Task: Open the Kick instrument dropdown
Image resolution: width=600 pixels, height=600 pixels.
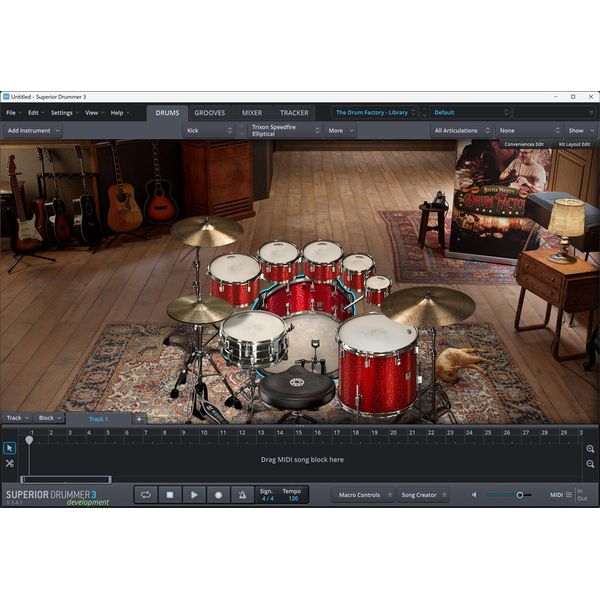Action: tap(209, 130)
